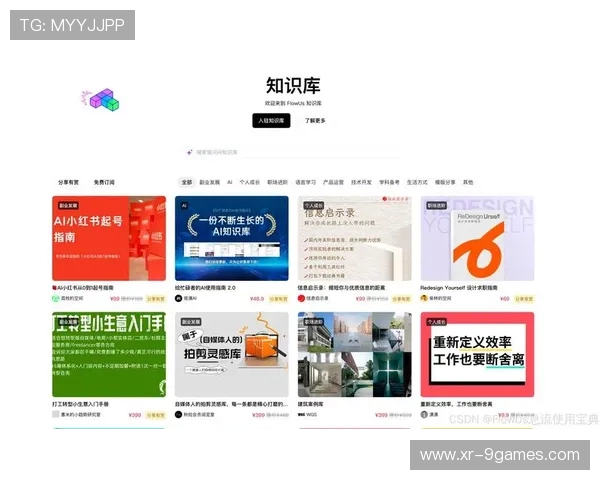Select the AI category filter

click(230, 182)
